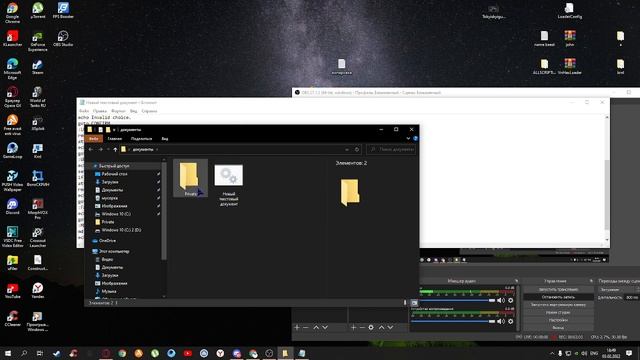The image size is (640, 360).
Task: Switch Explorer to large icons view
Action: click(x=414, y=303)
